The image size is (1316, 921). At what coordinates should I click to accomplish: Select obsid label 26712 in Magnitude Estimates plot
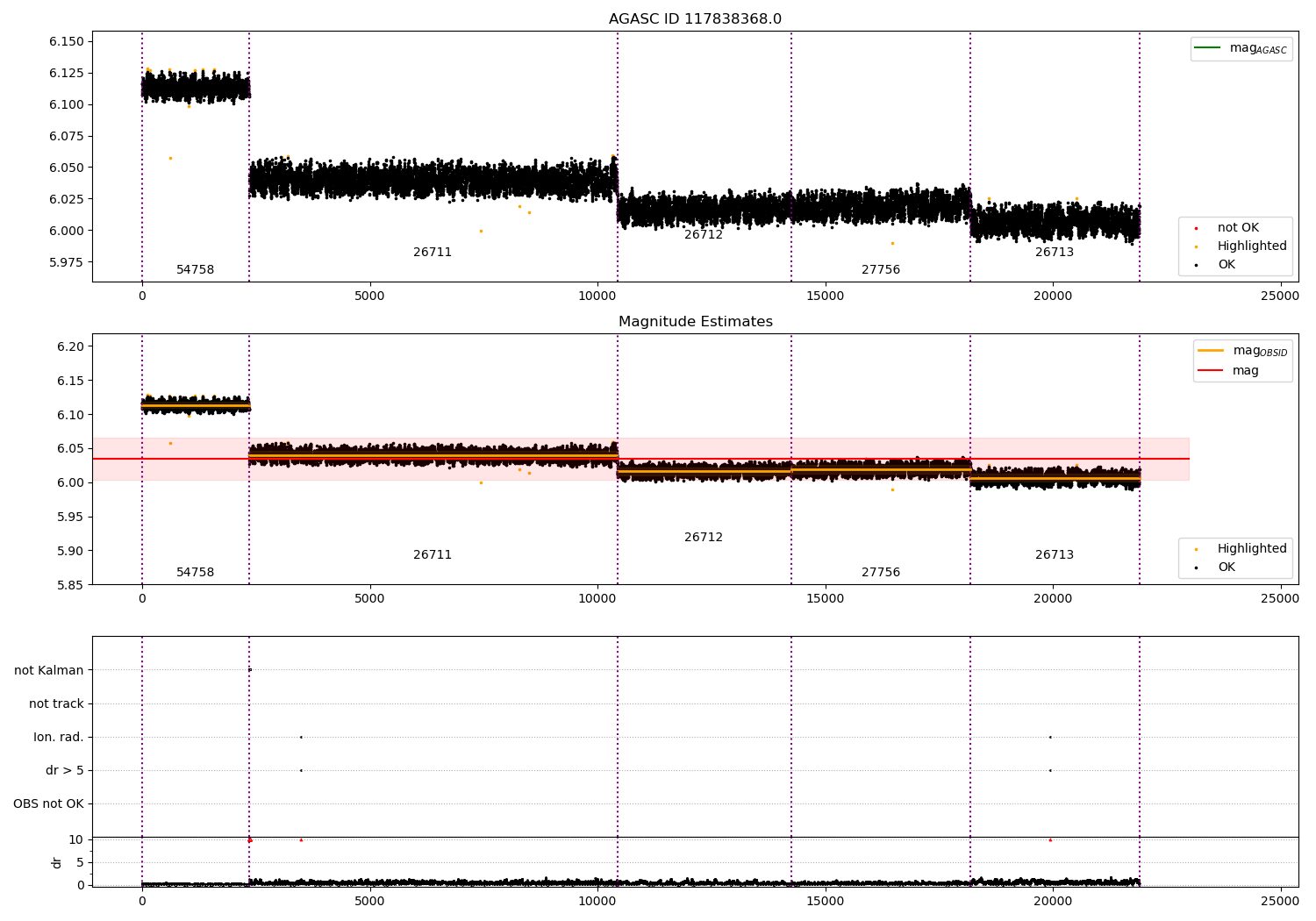point(704,538)
